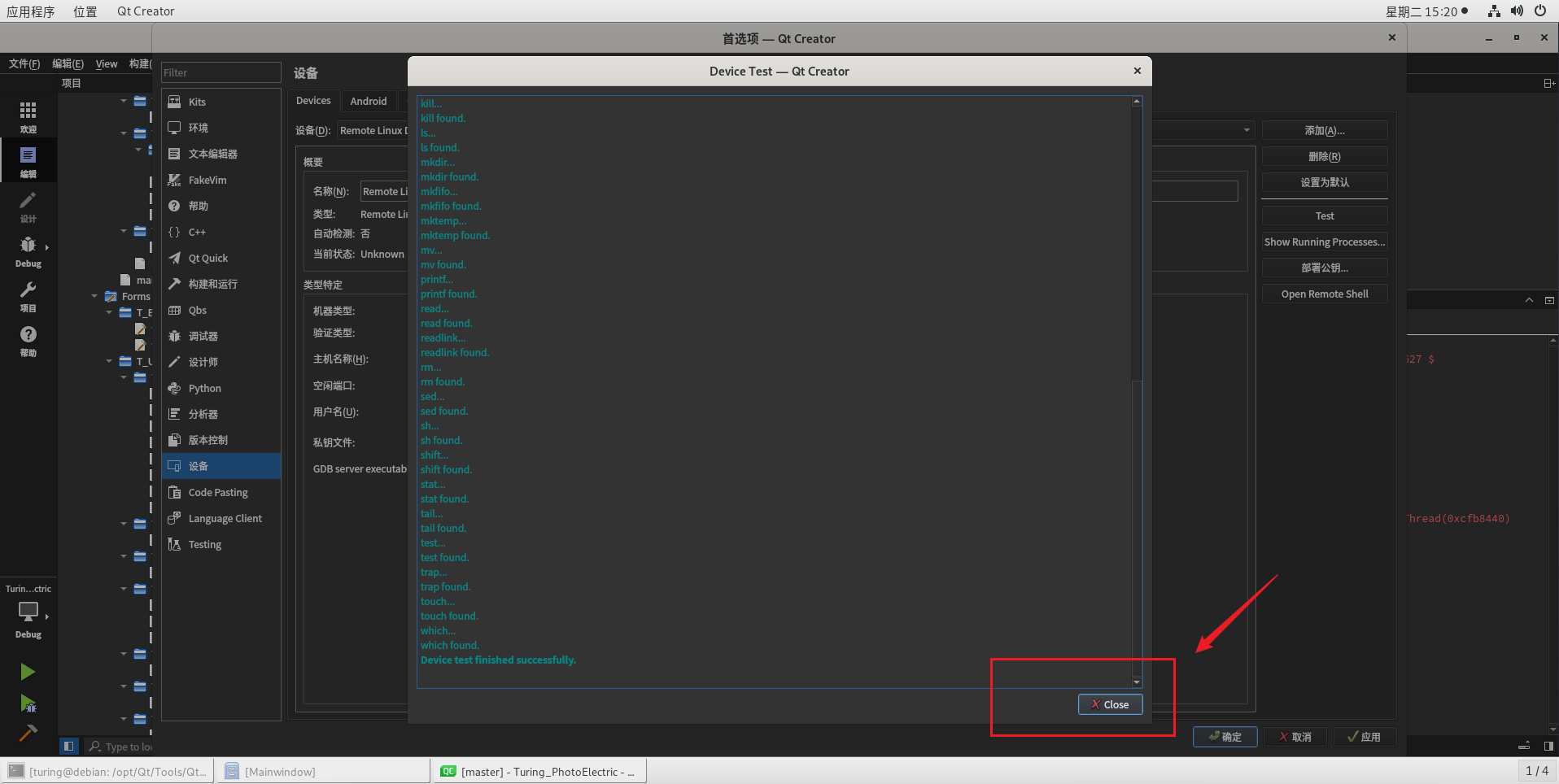
Task: Open the Turing_PhotoElectric taskbar item
Action: pyautogui.click(x=541, y=771)
